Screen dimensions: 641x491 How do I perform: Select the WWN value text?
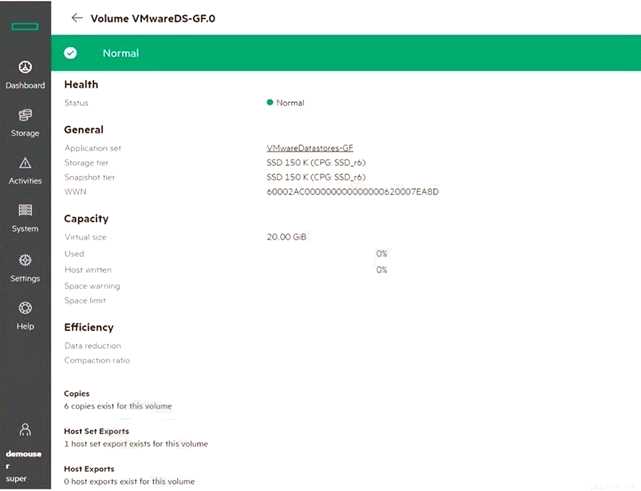[x=346, y=191]
